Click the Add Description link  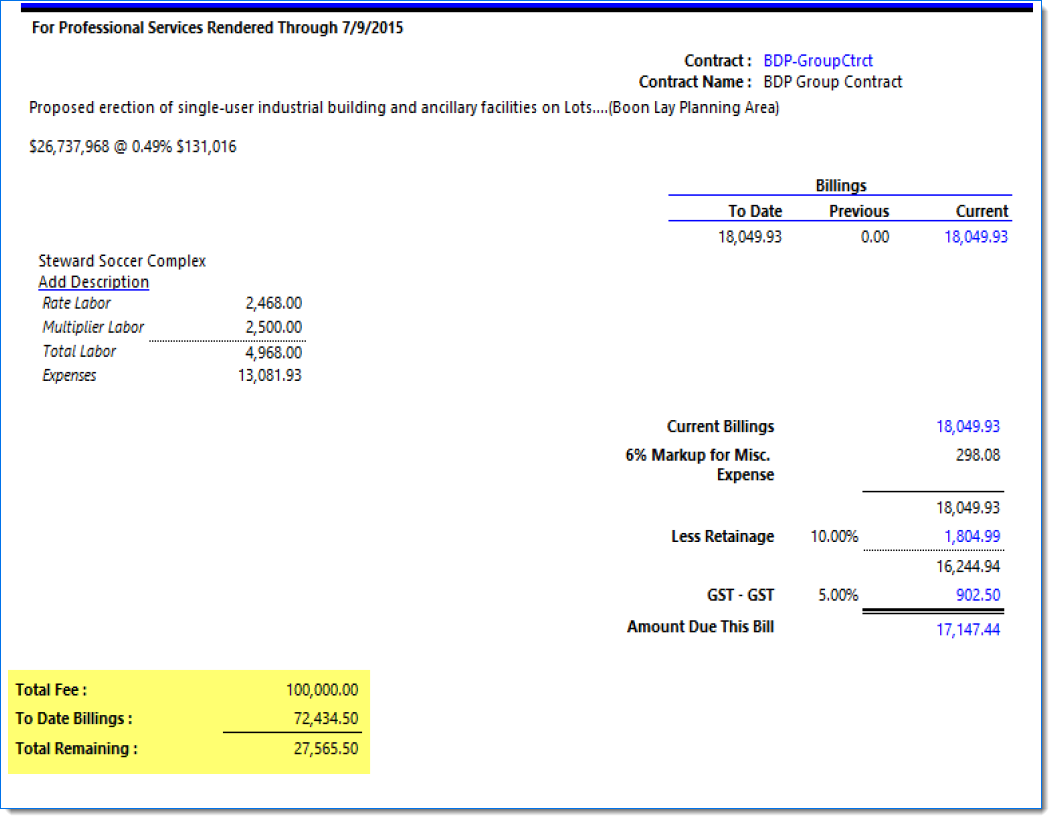93,282
